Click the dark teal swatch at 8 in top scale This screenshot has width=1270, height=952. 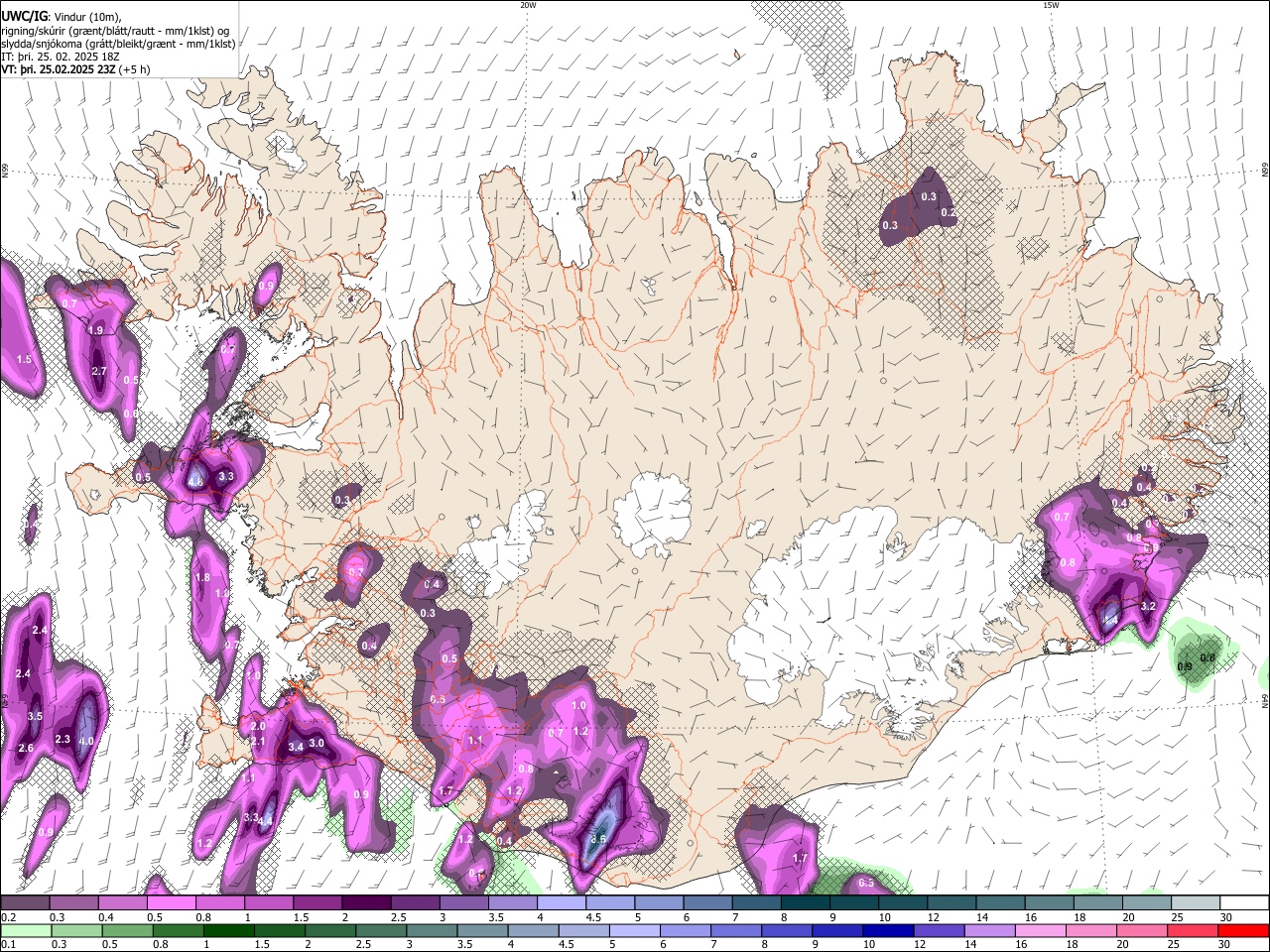tap(805, 902)
